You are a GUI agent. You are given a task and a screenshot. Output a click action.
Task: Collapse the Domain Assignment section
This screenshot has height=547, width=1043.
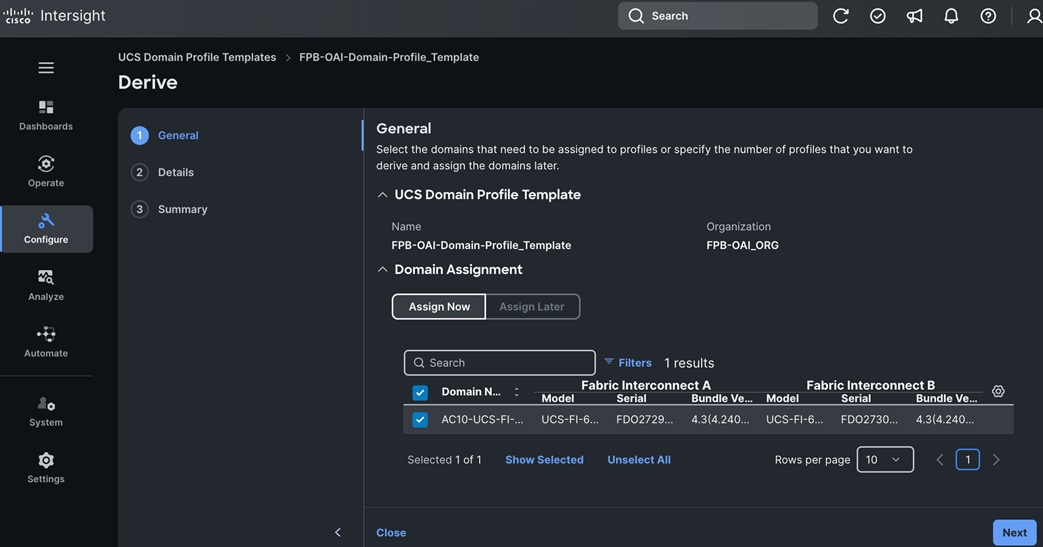point(382,270)
